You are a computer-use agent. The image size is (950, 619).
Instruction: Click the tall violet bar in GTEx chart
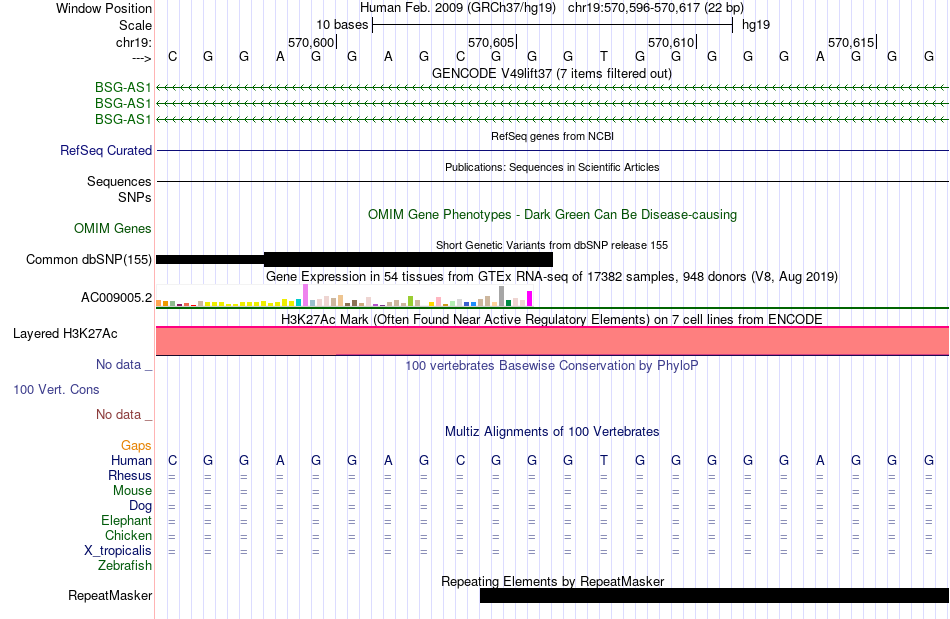(305, 295)
